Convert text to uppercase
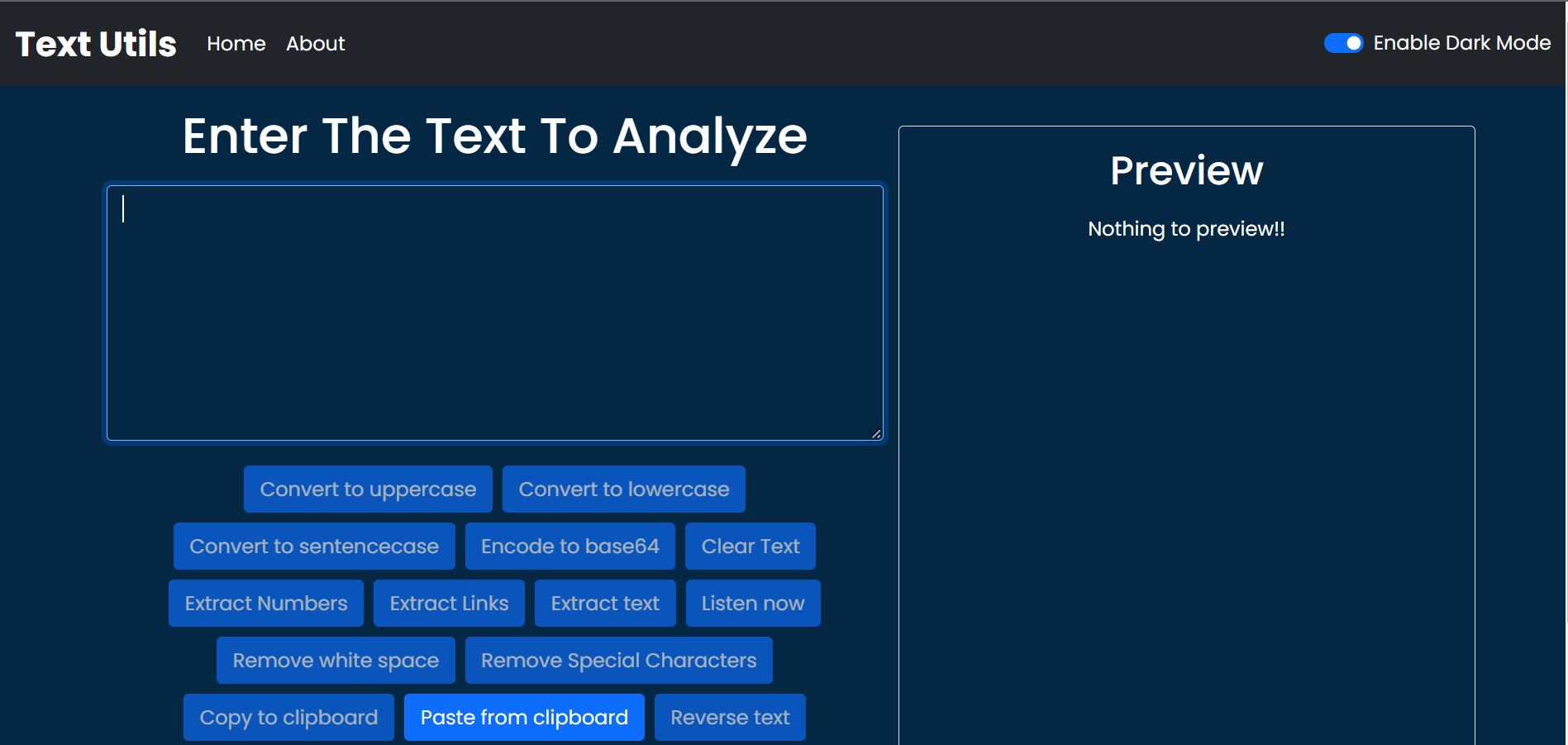The height and width of the screenshot is (745, 1568). (367, 489)
